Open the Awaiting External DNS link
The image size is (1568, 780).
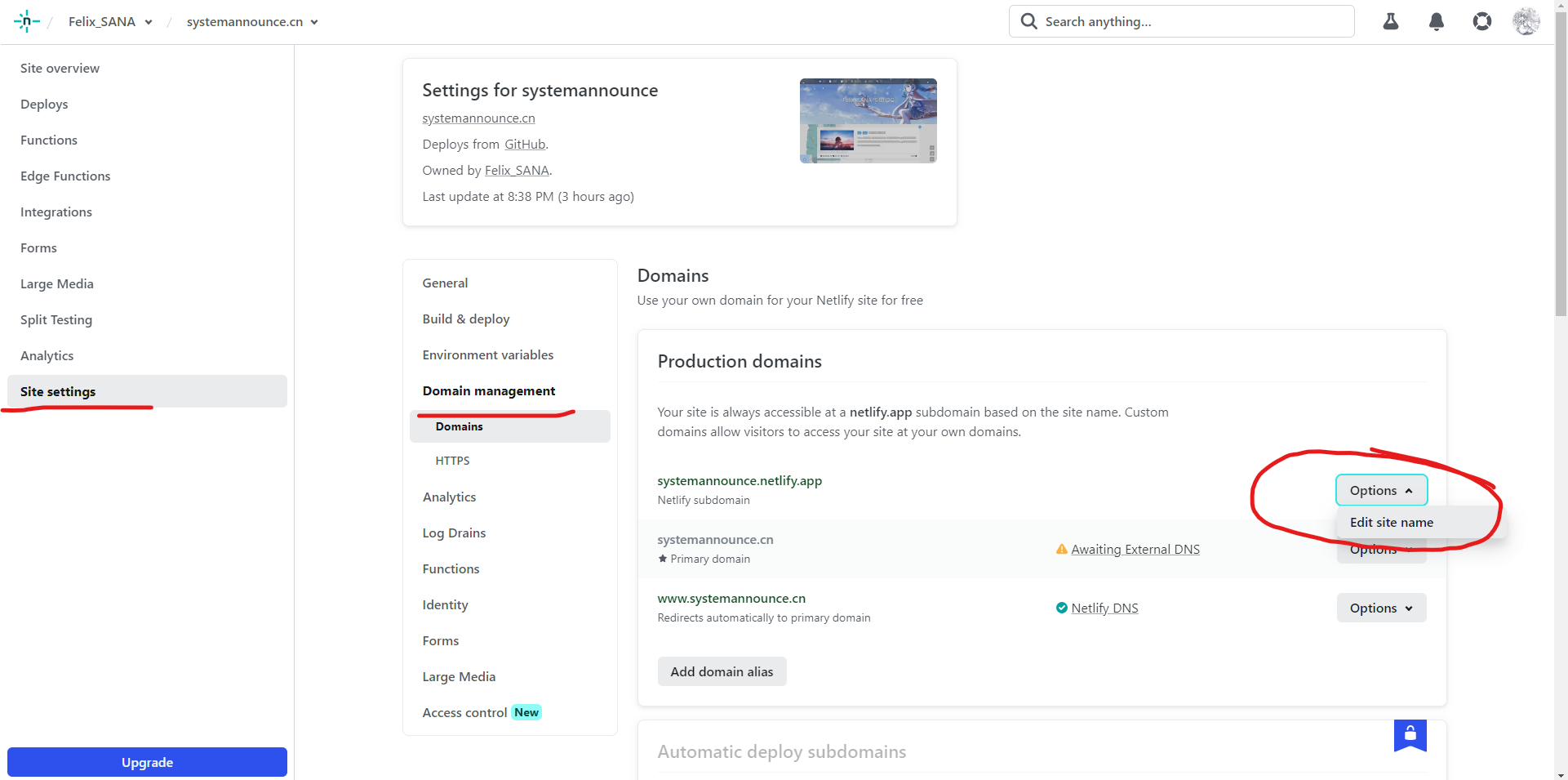[1135, 549]
